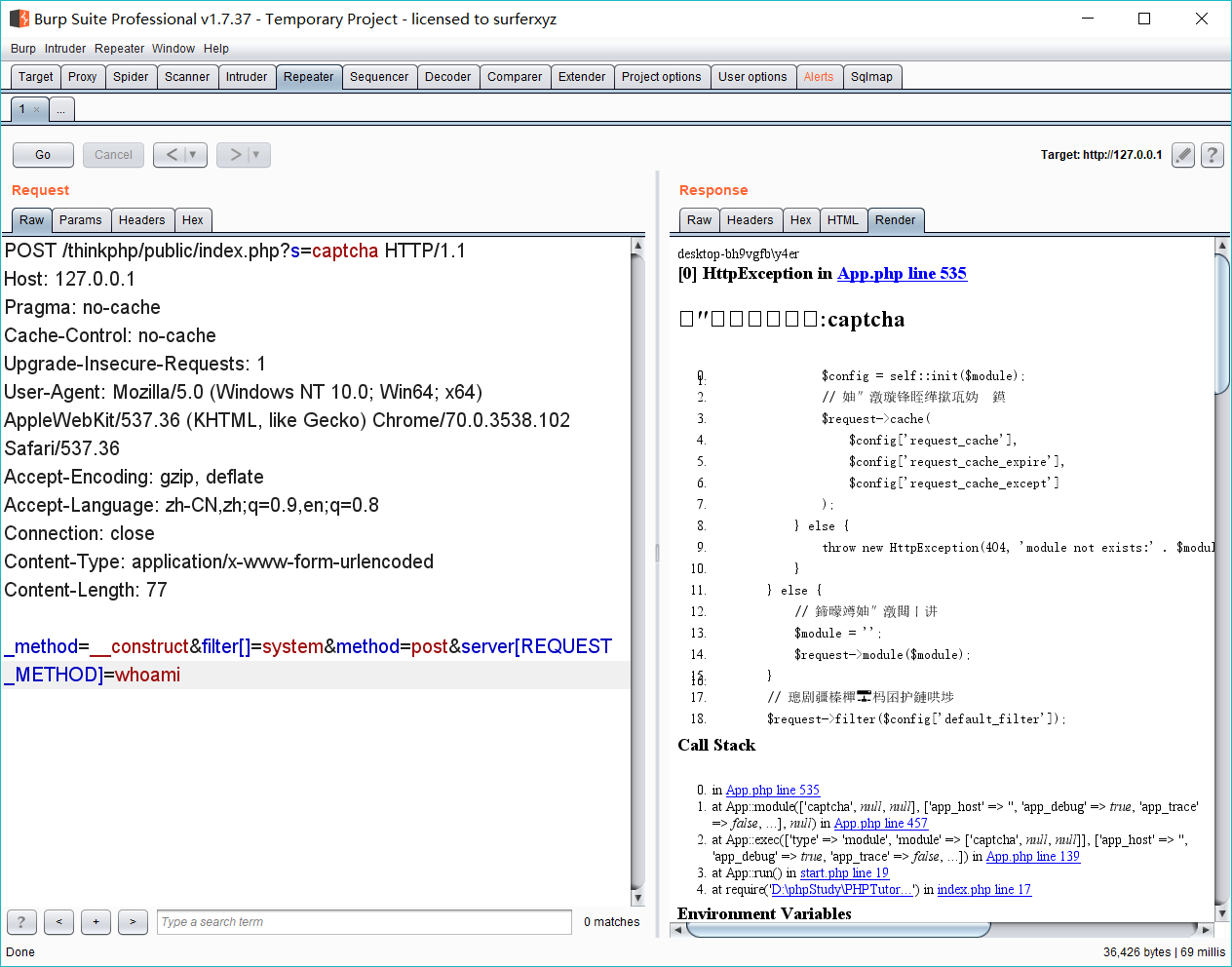This screenshot has width=1232, height=967.
Task: Open the forward history dropdown arrow
Action: 256,154
